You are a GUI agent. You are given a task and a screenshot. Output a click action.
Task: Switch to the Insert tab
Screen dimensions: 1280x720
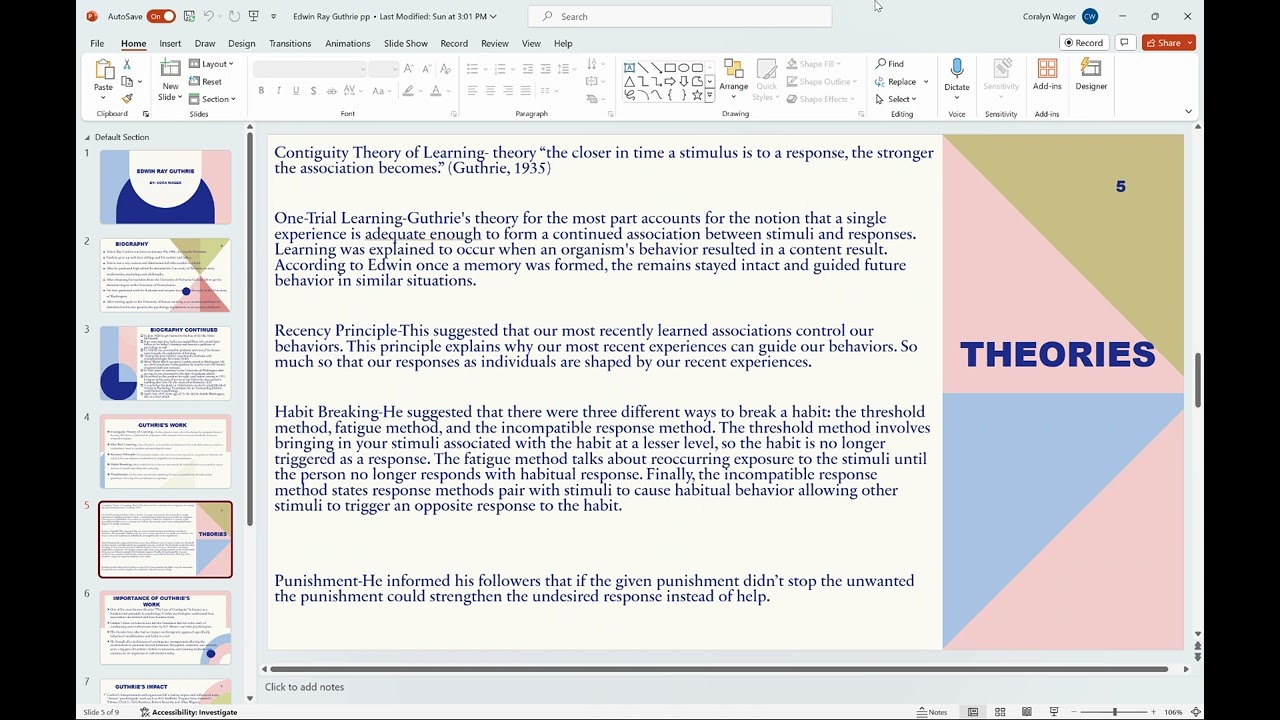pyautogui.click(x=170, y=44)
